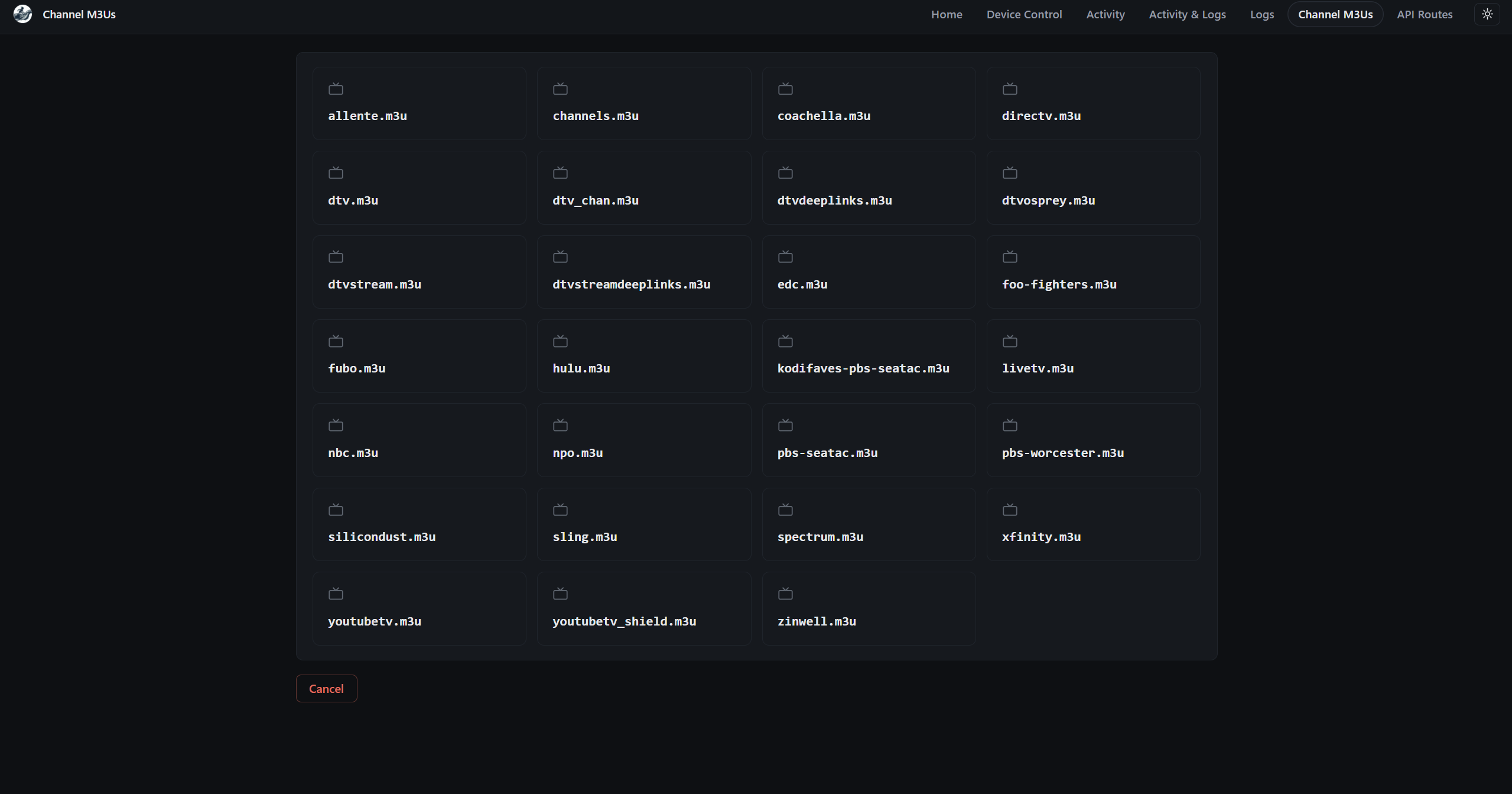Click the TV icon above dtvstreamdeeplinks.m3u

pyautogui.click(x=560, y=257)
